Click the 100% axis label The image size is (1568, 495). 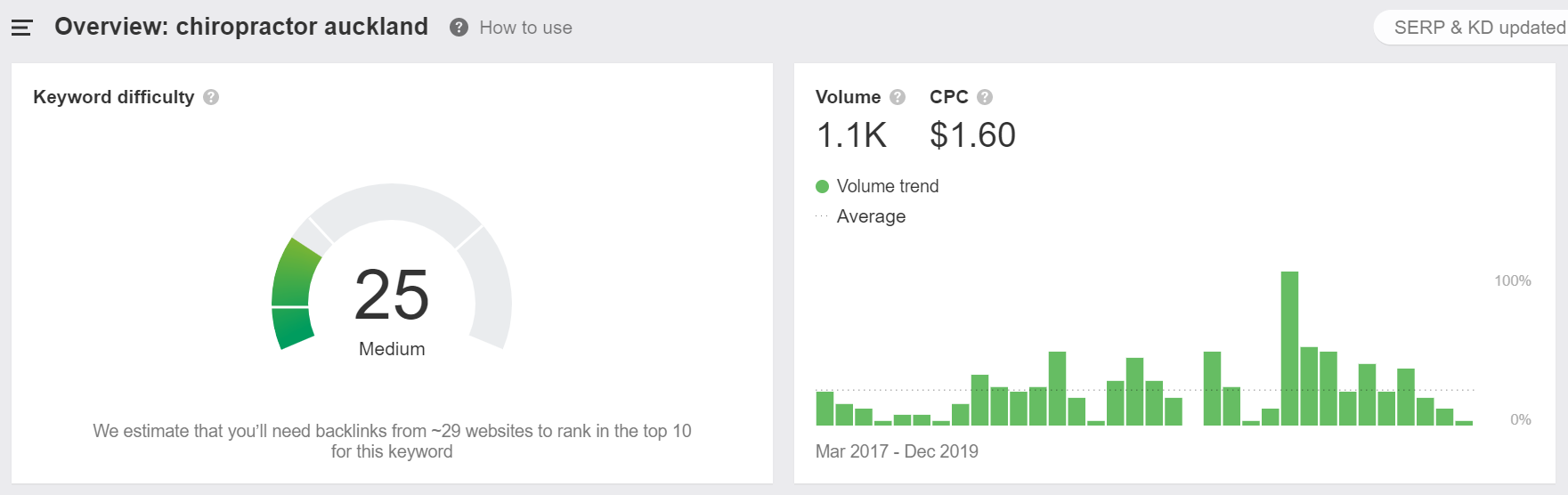[1513, 280]
